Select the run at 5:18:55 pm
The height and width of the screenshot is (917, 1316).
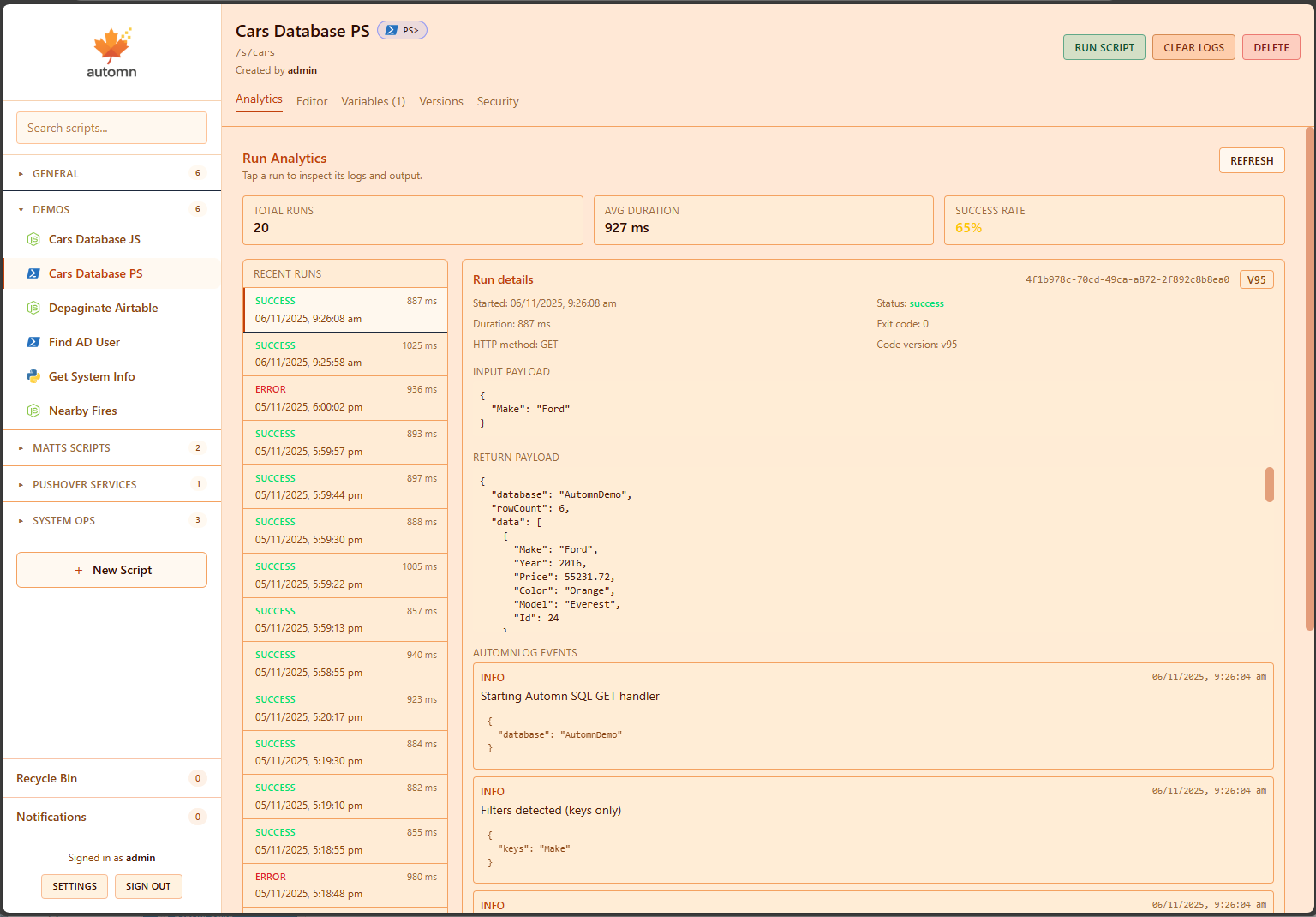click(345, 841)
